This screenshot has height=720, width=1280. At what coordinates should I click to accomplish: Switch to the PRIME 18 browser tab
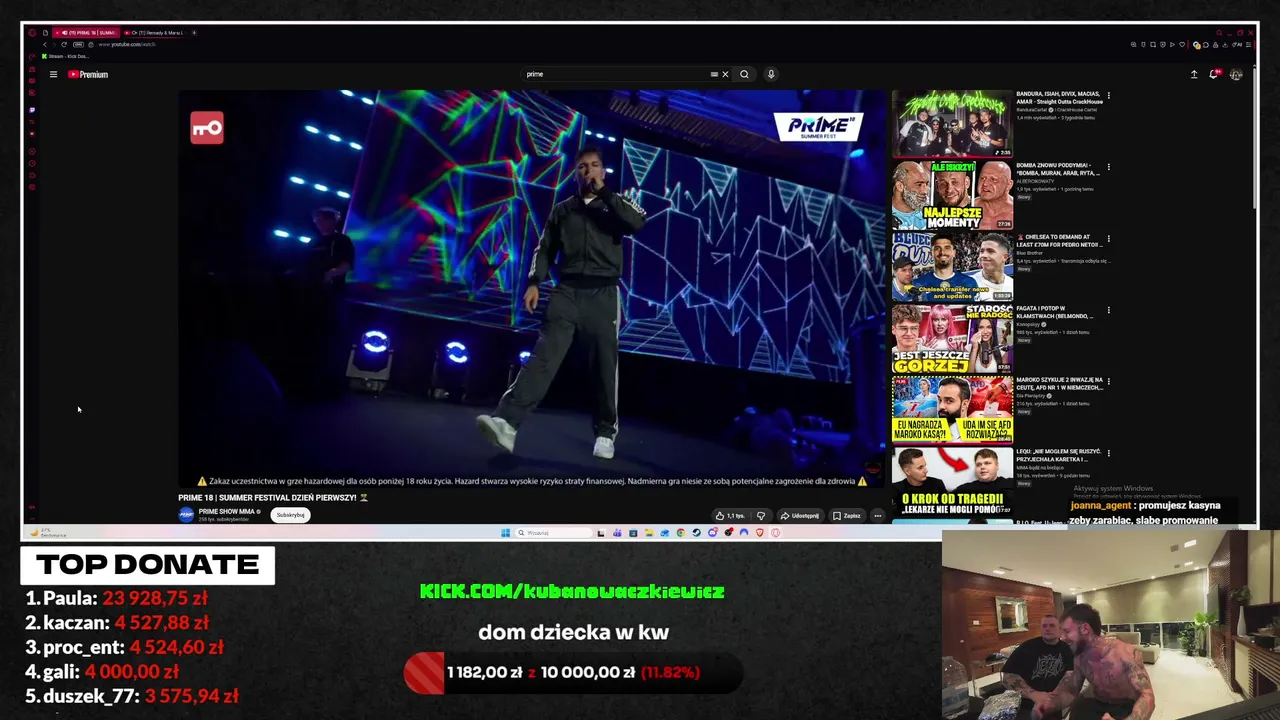point(86,33)
